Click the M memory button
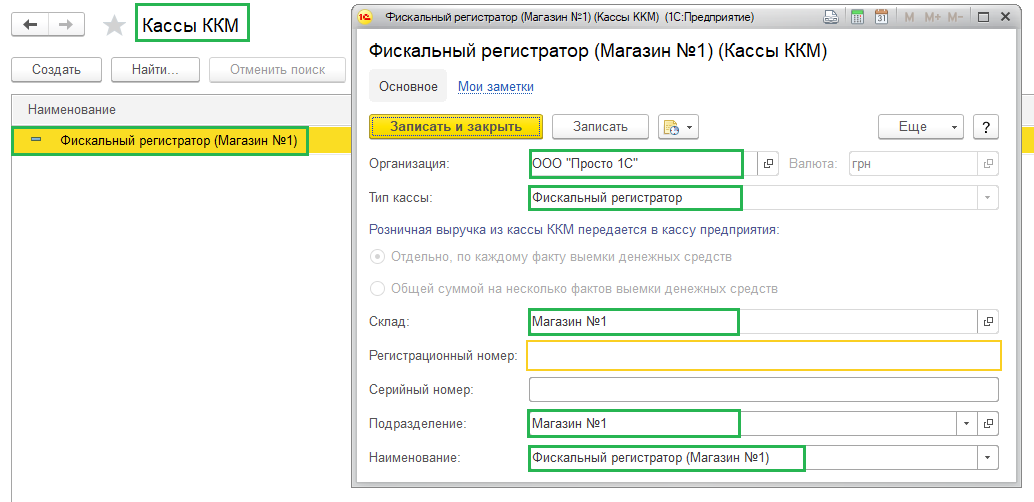1034x502 pixels. point(909,17)
